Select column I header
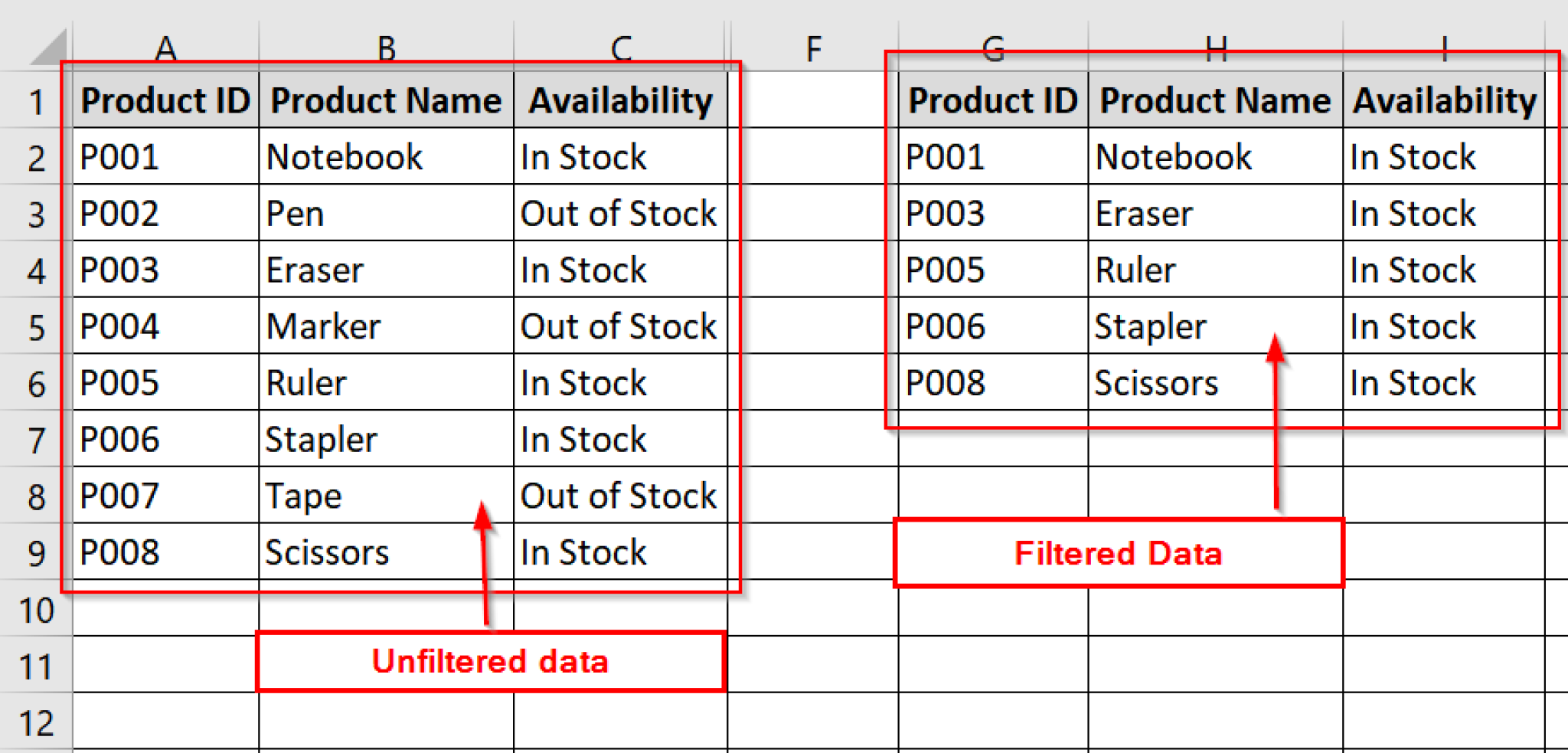The height and width of the screenshot is (753, 1568). (x=1444, y=47)
